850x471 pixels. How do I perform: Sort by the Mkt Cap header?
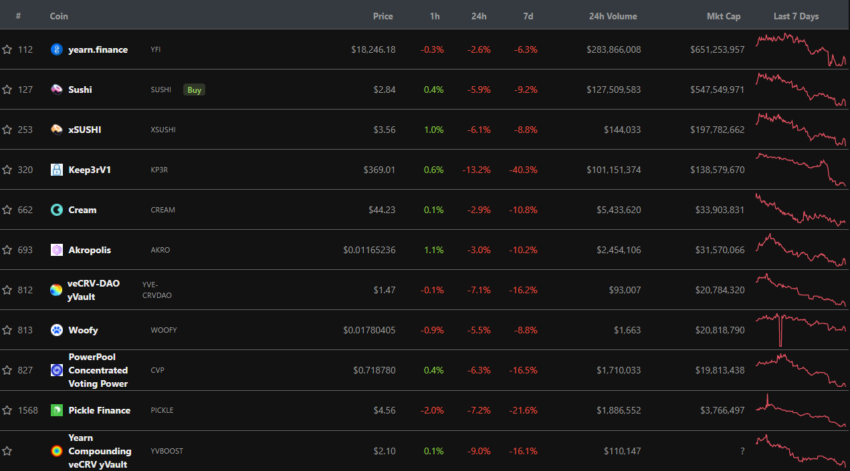[723, 16]
